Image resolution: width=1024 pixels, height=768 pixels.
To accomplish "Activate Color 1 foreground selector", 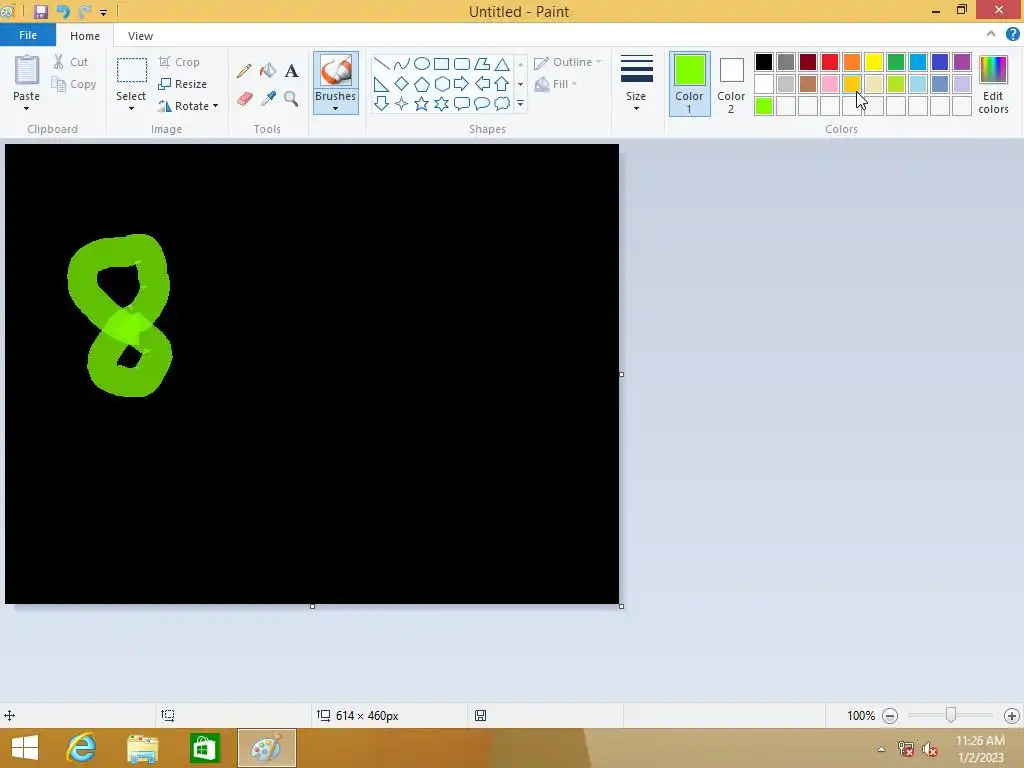I will 690,84.
